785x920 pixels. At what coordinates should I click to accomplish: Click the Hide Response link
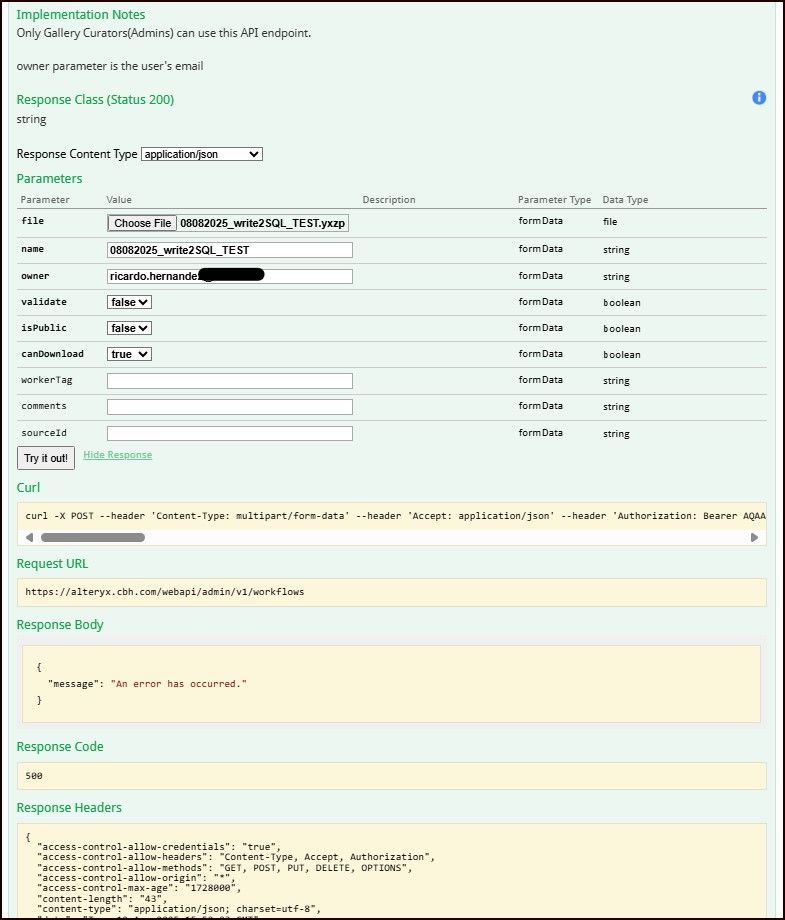(x=117, y=455)
